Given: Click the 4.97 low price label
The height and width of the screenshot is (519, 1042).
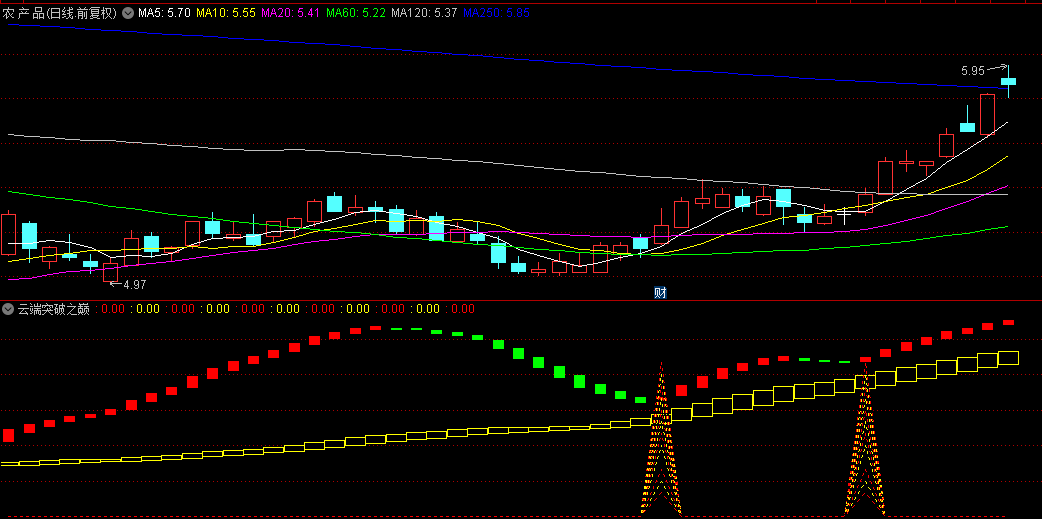Looking at the screenshot, I should tap(134, 284).
